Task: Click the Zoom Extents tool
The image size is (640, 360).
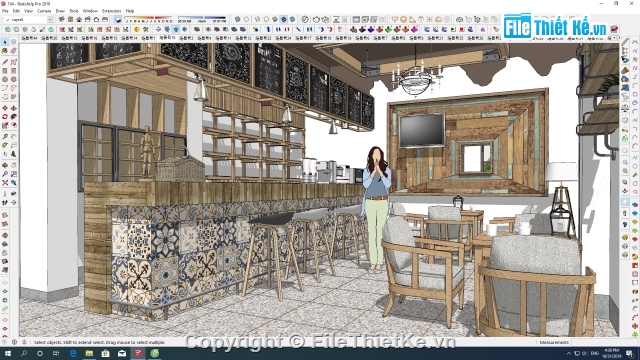Action: tap(5, 182)
